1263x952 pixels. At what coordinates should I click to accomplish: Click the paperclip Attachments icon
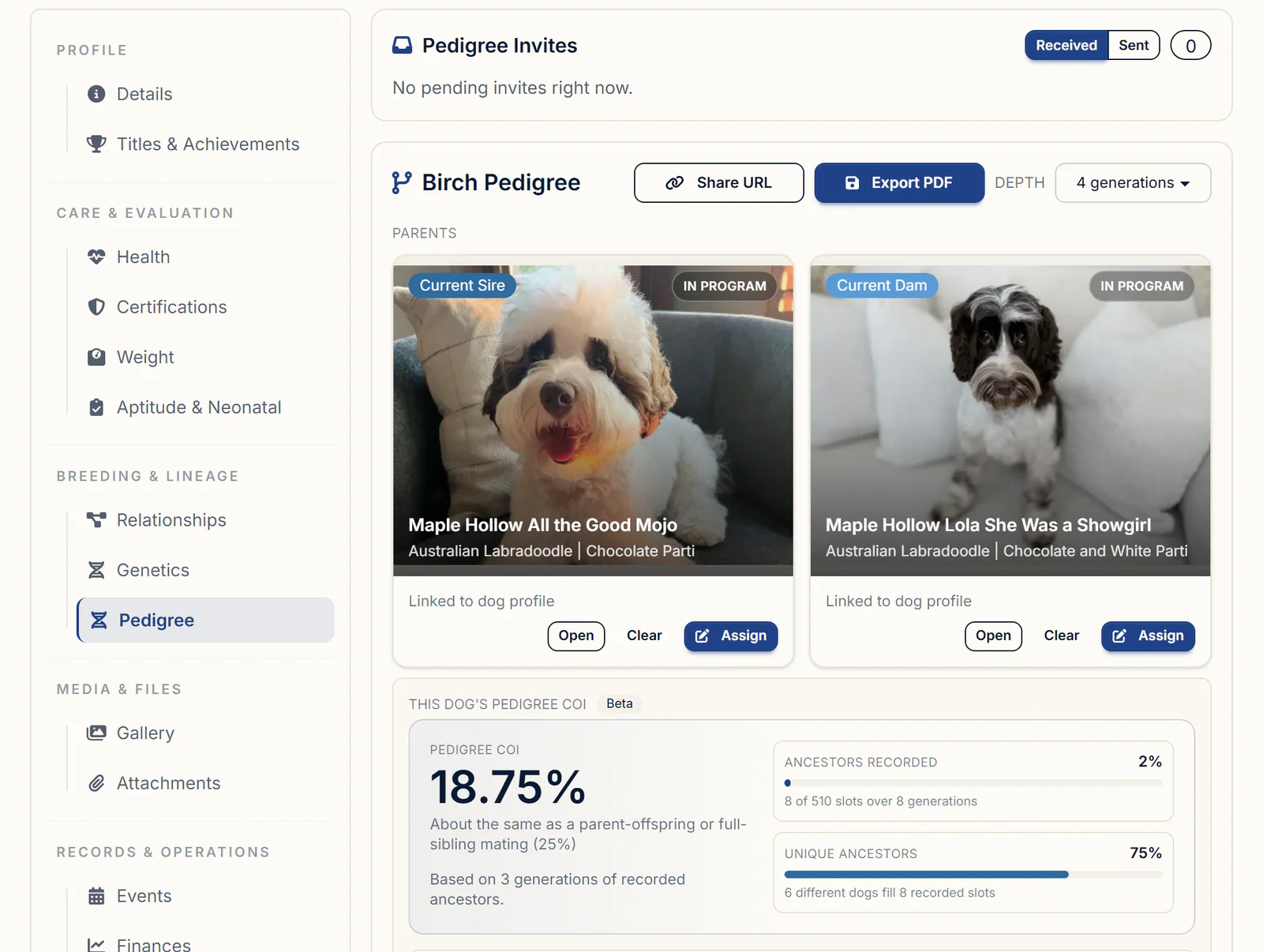96,783
